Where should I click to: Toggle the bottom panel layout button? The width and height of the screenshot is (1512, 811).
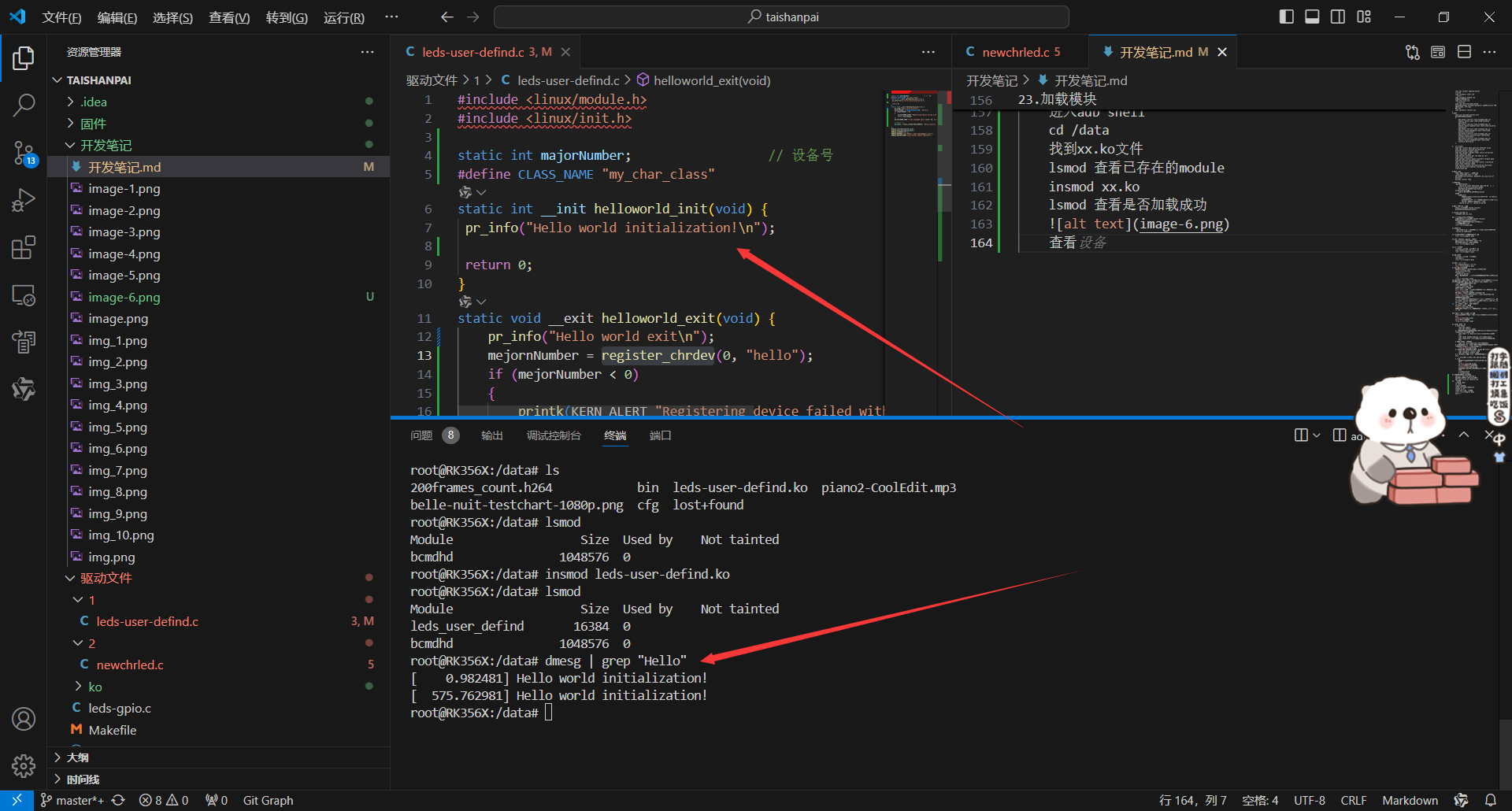coord(1312,17)
